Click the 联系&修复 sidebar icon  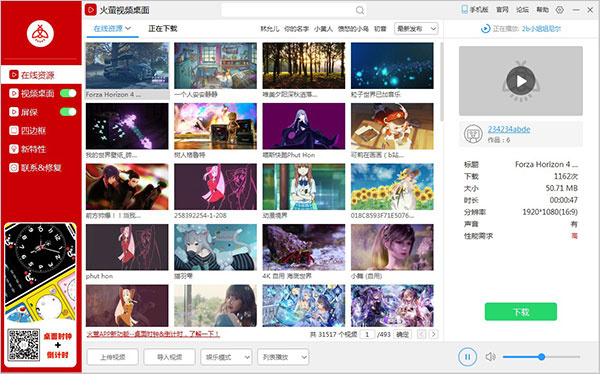tap(14, 168)
